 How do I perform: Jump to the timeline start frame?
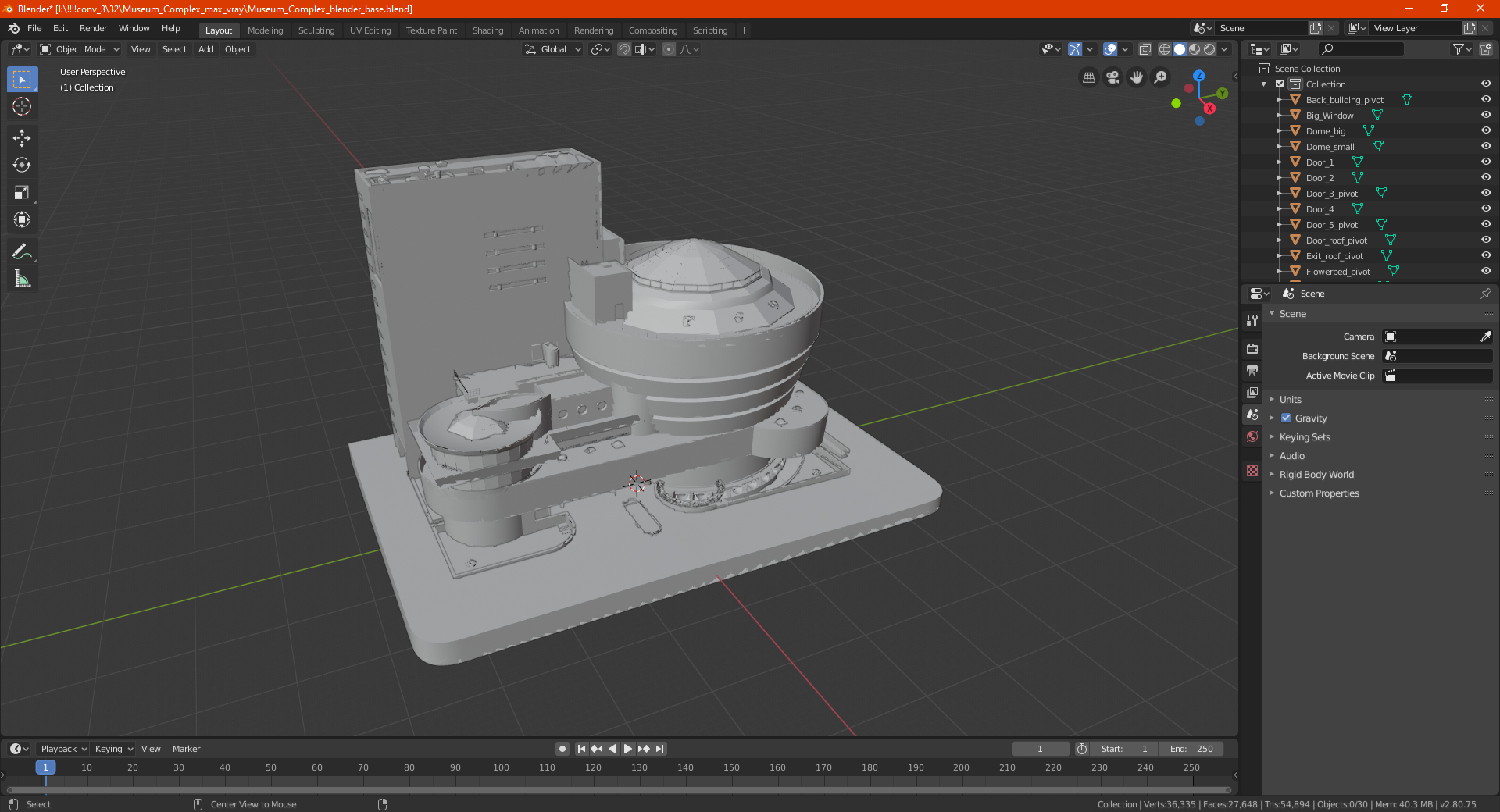(581, 749)
